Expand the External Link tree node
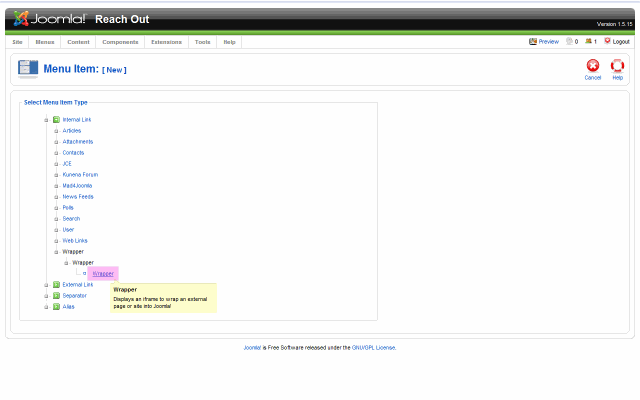Viewport: 640px width, 400px height. click(x=46, y=285)
